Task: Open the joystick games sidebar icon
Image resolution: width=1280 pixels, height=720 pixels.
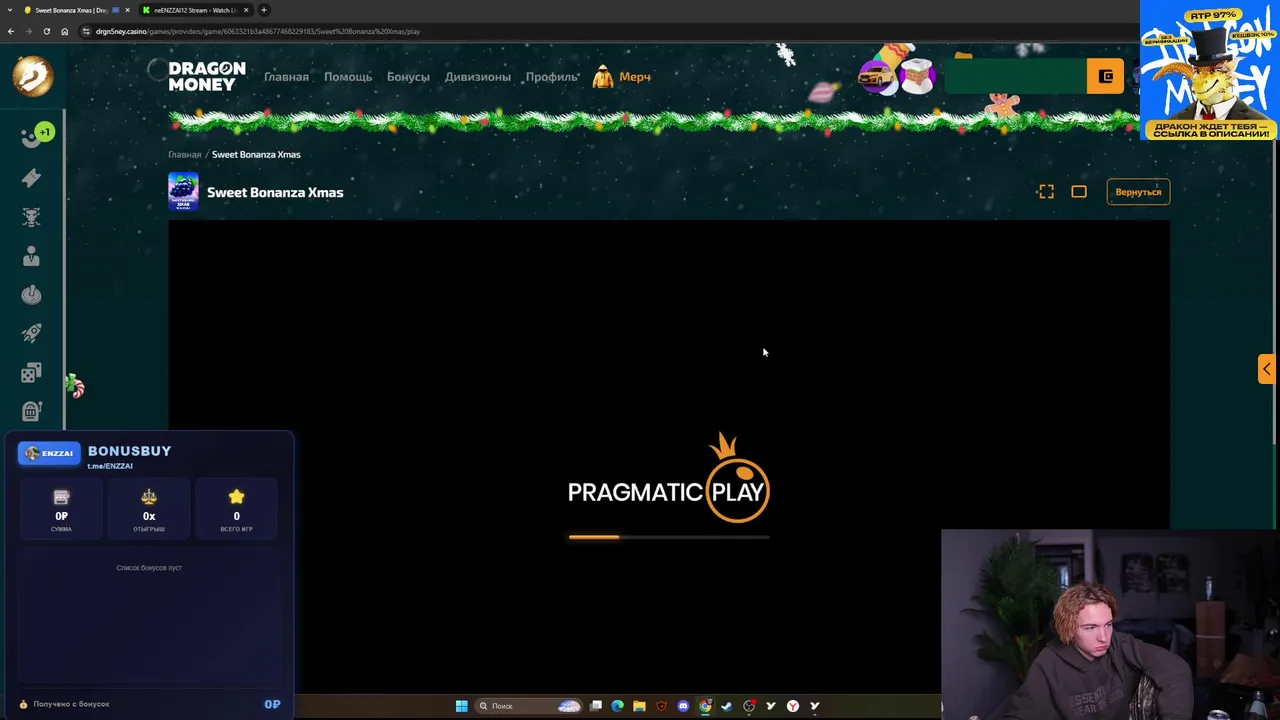Action: [x=31, y=295]
